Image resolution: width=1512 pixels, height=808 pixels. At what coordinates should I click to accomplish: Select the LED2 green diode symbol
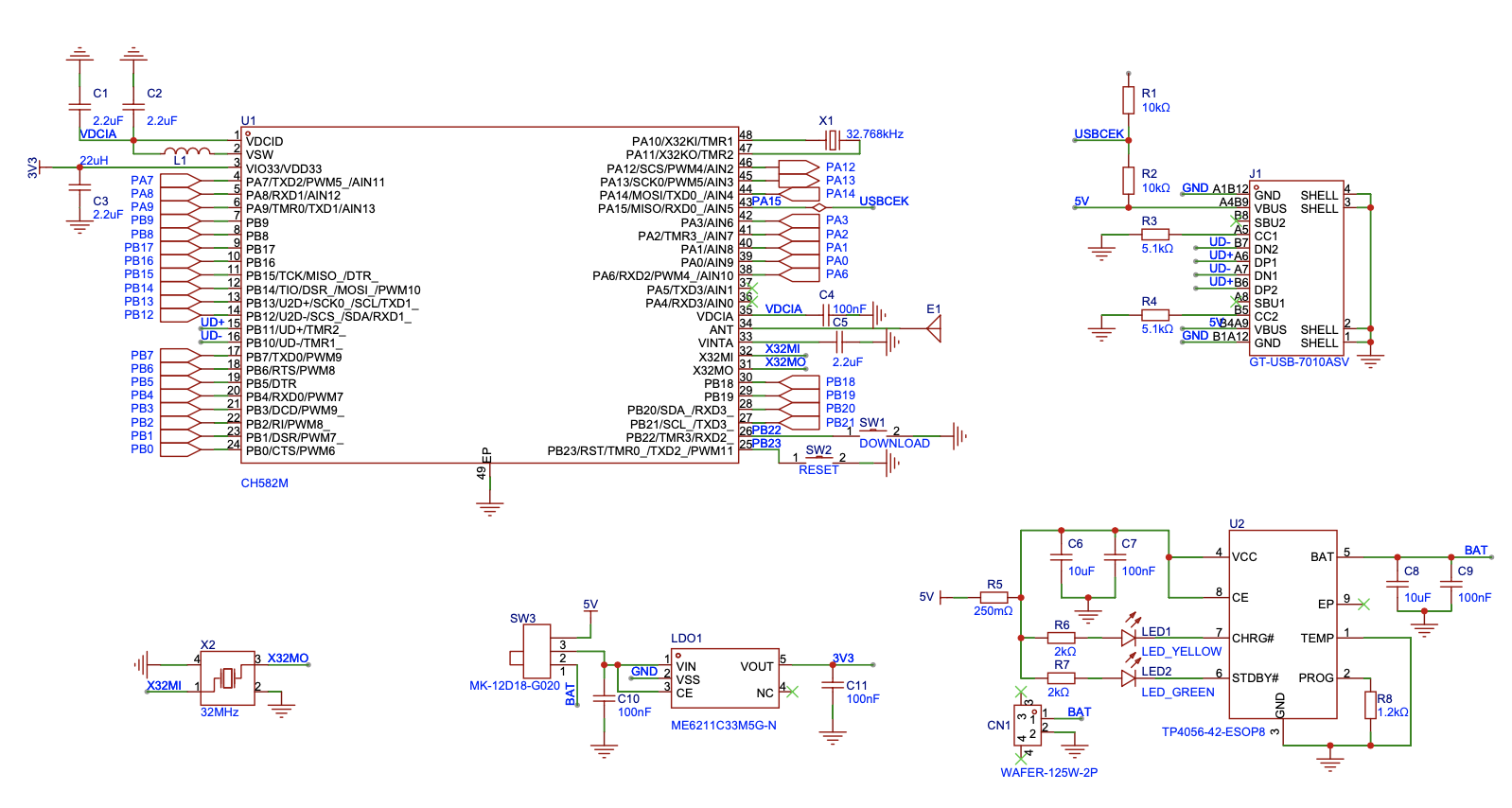[1129, 677]
